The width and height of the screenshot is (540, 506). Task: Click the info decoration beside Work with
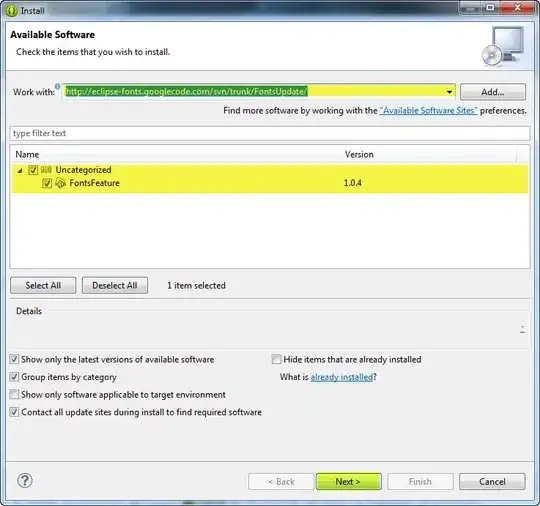(x=58, y=86)
